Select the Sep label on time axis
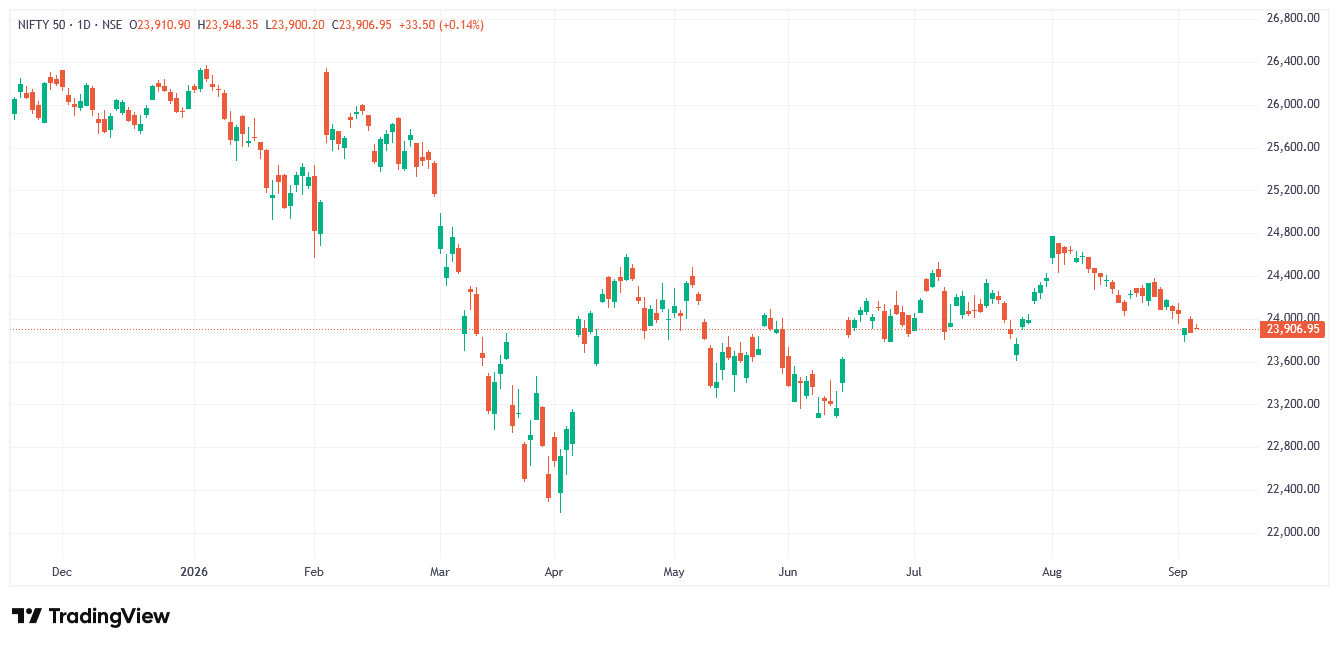Screen dimensions: 1339x646 coord(1177,573)
